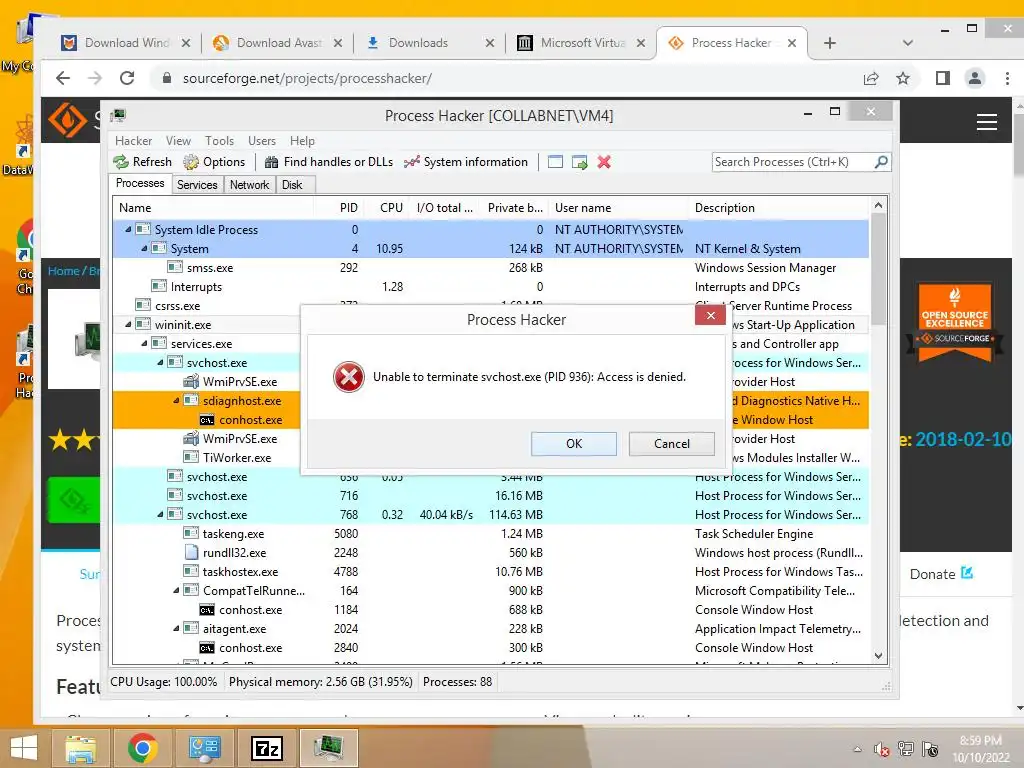Open File Explorer from taskbar
This screenshot has height=768, width=1024.
tap(80, 748)
